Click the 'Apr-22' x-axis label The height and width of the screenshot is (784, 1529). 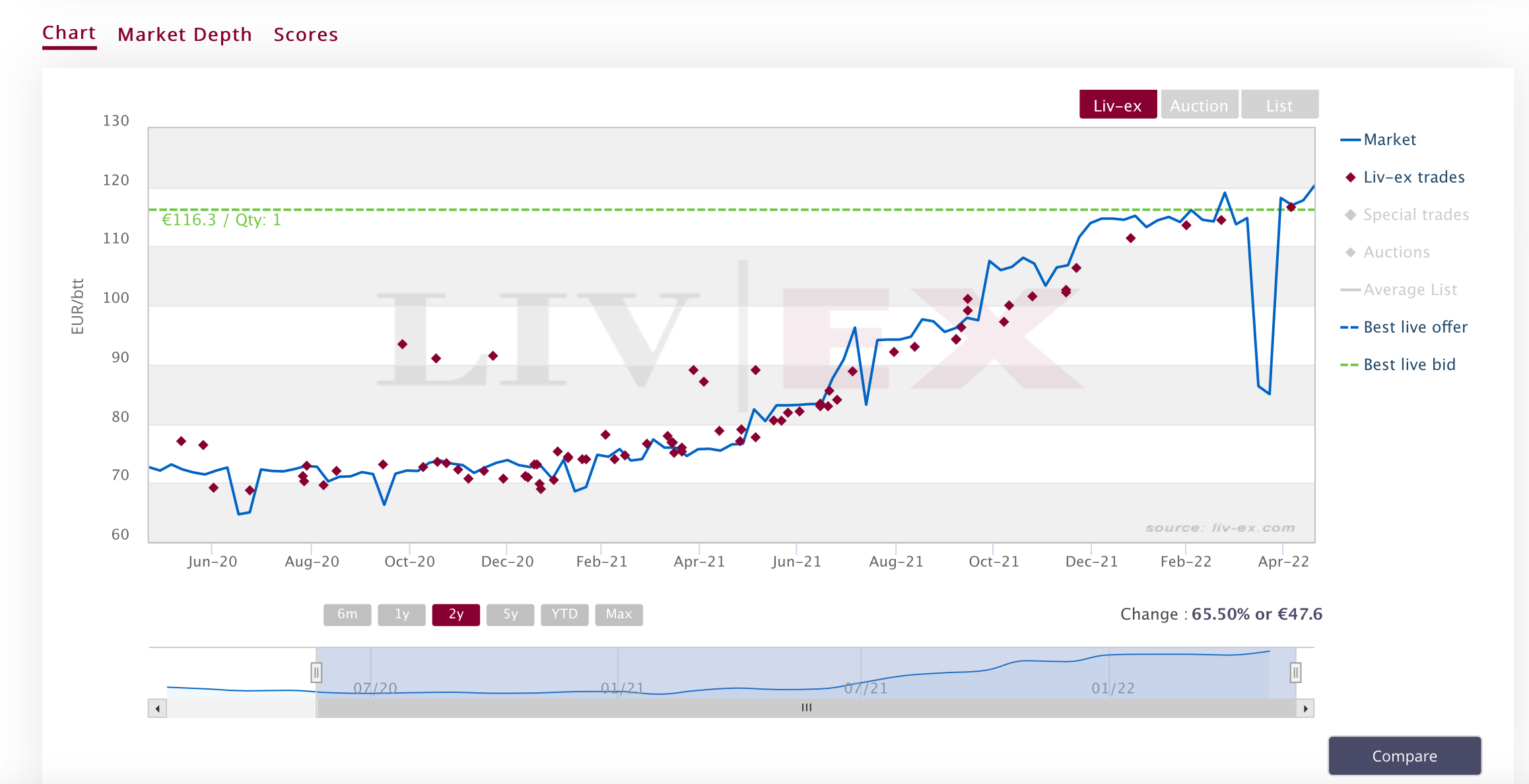(1283, 562)
